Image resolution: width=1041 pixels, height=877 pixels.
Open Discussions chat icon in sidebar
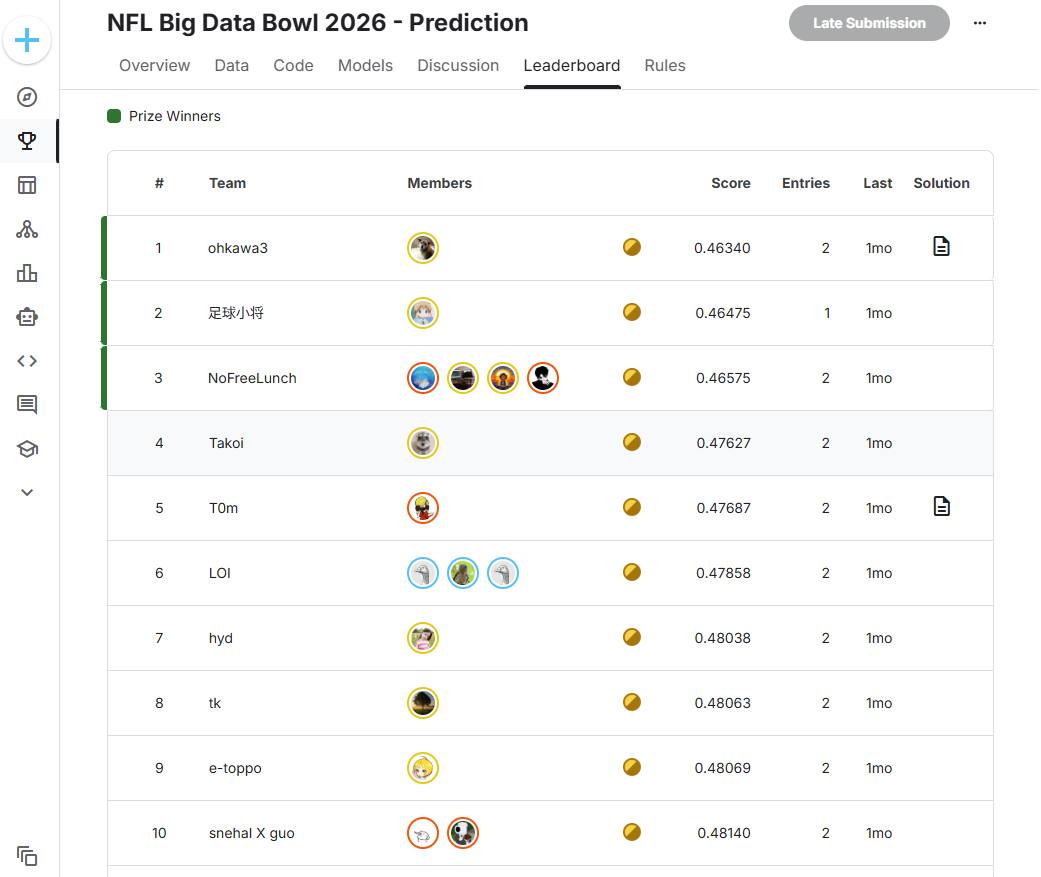click(x=27, y=405)
